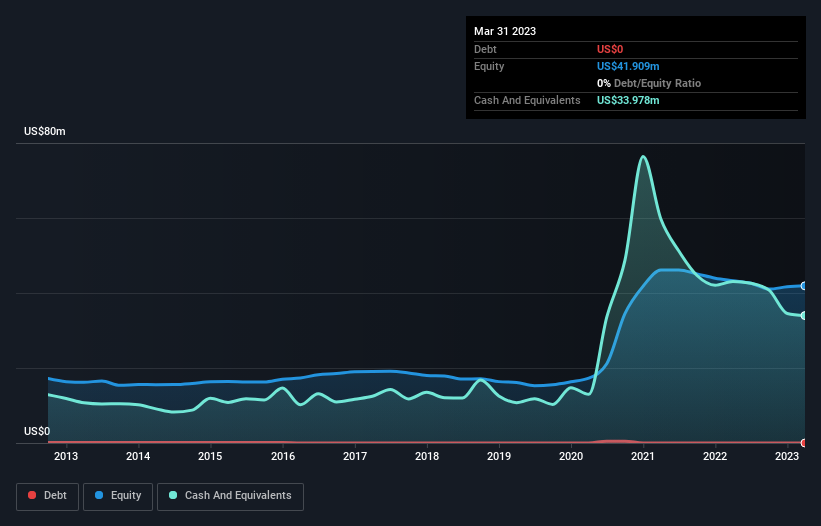Viewport: 821px width, 526px height.
Task: Toggle the Equity series legend button
Action: click(x=118, y=497)
